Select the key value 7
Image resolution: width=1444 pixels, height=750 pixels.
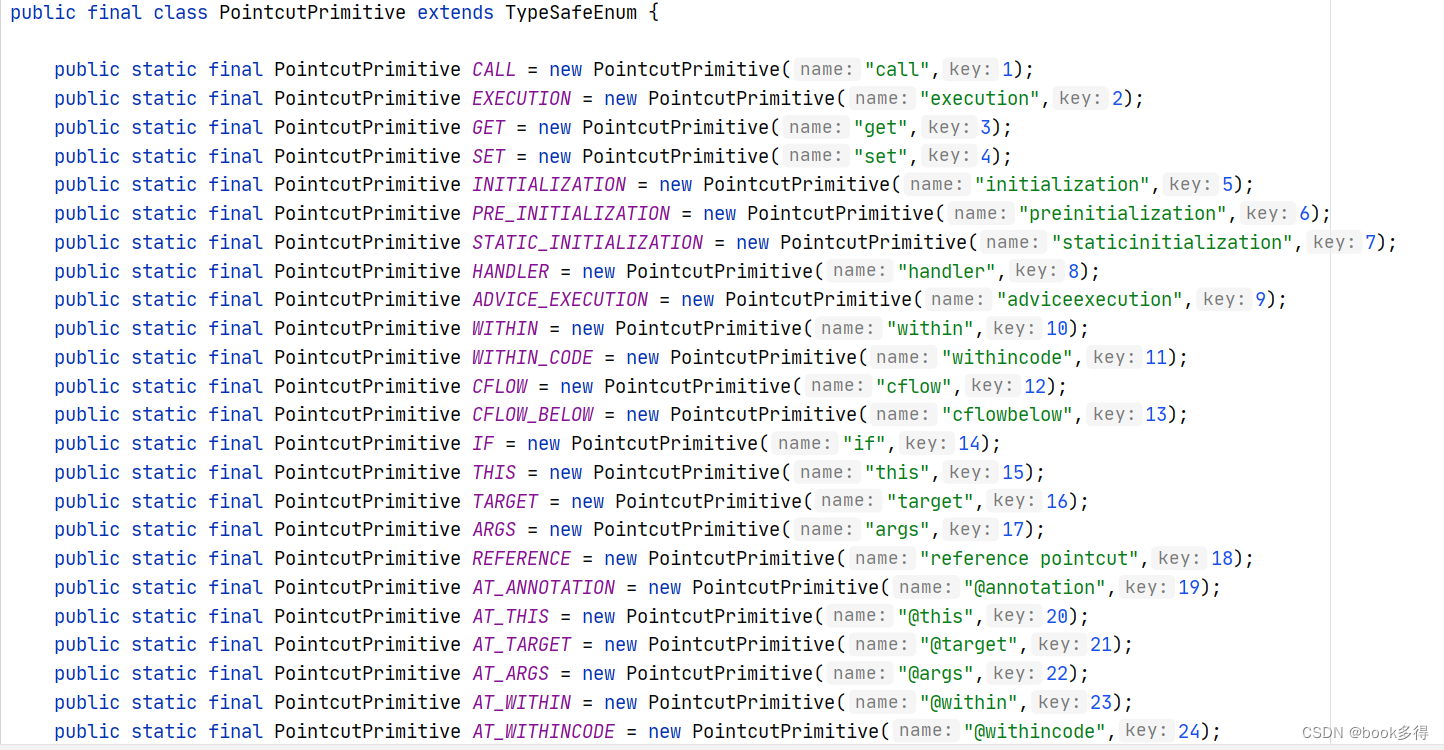coord(1371,243)
